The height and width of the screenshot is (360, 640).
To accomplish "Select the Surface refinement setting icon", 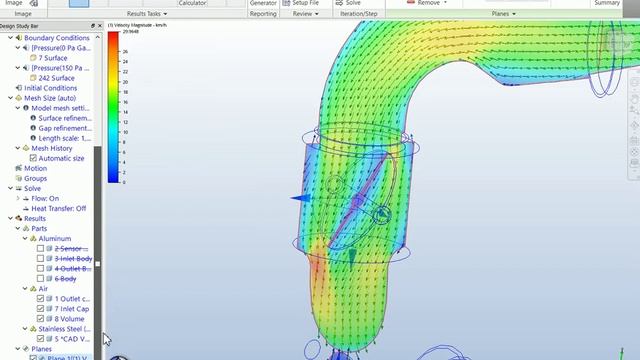I will (x=33, y=118).
